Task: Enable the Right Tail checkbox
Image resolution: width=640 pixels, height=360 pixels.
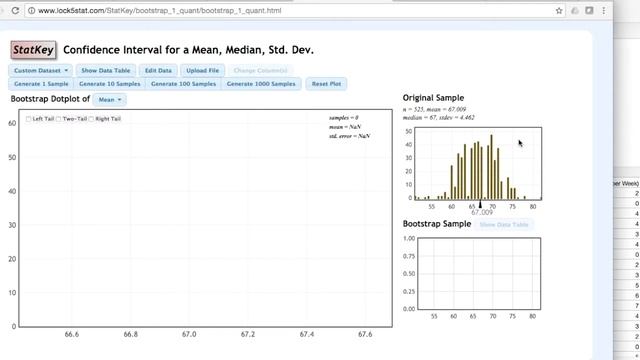Action: pos(91,119)
